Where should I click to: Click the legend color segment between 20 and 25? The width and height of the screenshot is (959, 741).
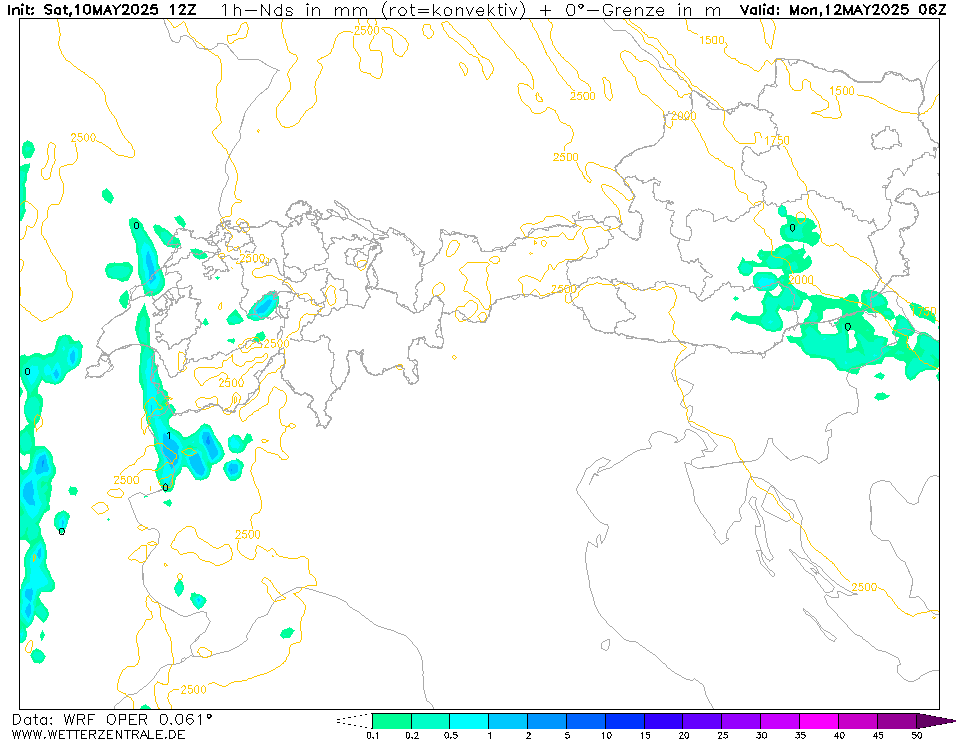point(702,721)
